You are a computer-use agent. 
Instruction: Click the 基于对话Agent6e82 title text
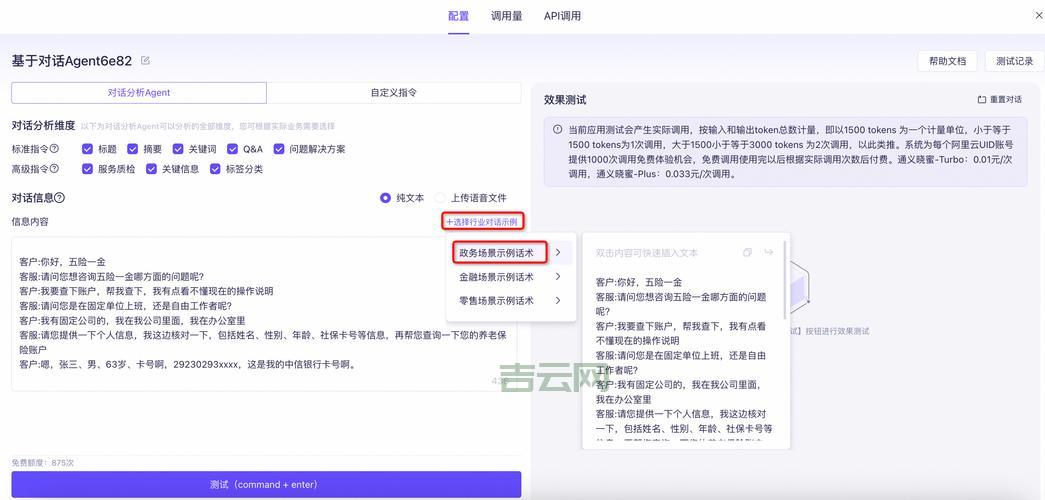[73, 61]
